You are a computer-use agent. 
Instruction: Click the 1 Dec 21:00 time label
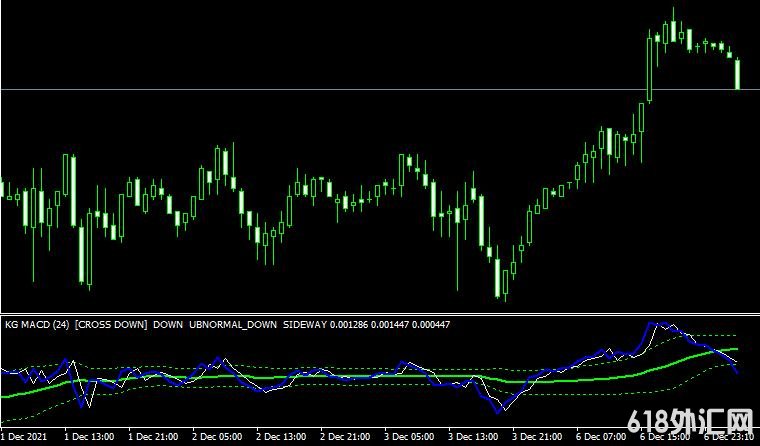coord(153,437)
